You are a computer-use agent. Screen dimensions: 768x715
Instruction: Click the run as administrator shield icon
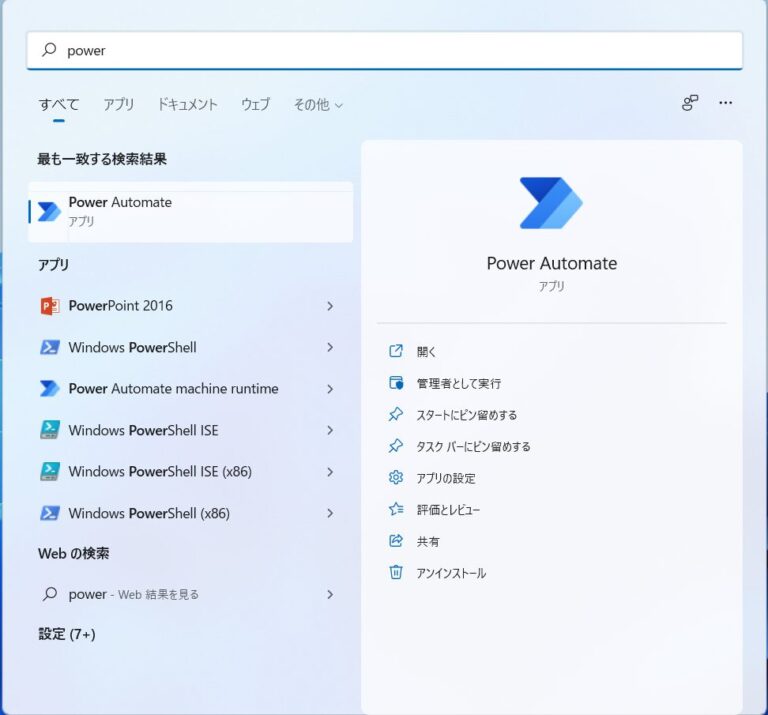point(396,383)
